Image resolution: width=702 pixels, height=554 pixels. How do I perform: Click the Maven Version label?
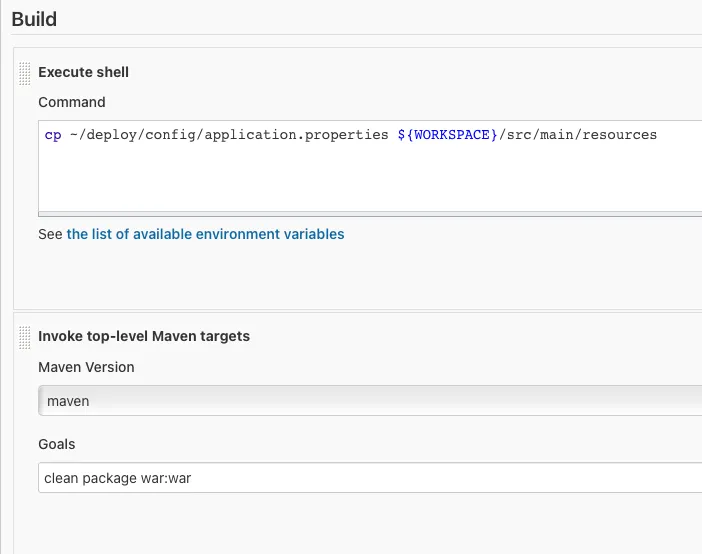(86, 367)
